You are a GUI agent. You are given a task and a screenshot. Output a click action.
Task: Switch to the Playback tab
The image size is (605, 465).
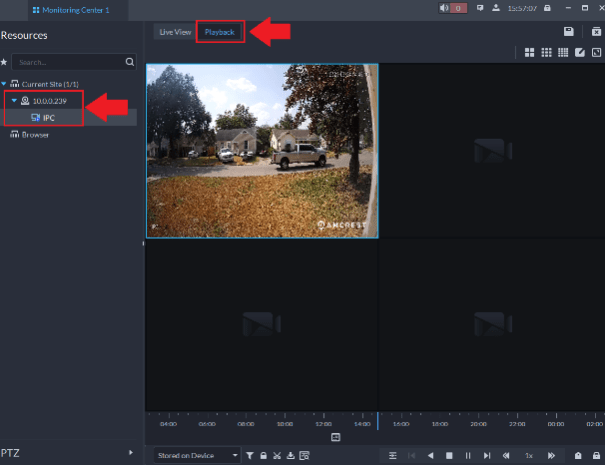(x=220, y=32)
